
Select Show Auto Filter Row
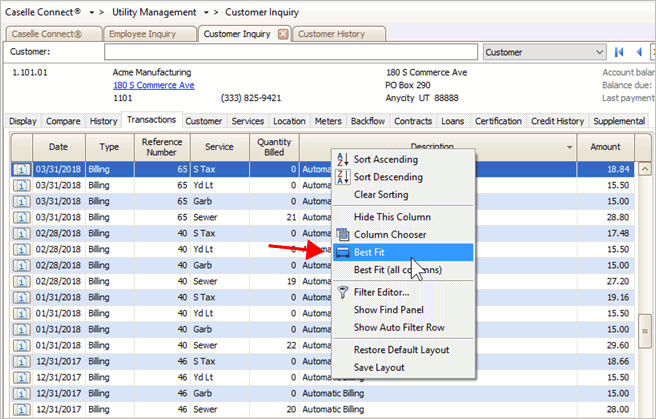click(x=405, y=327)
